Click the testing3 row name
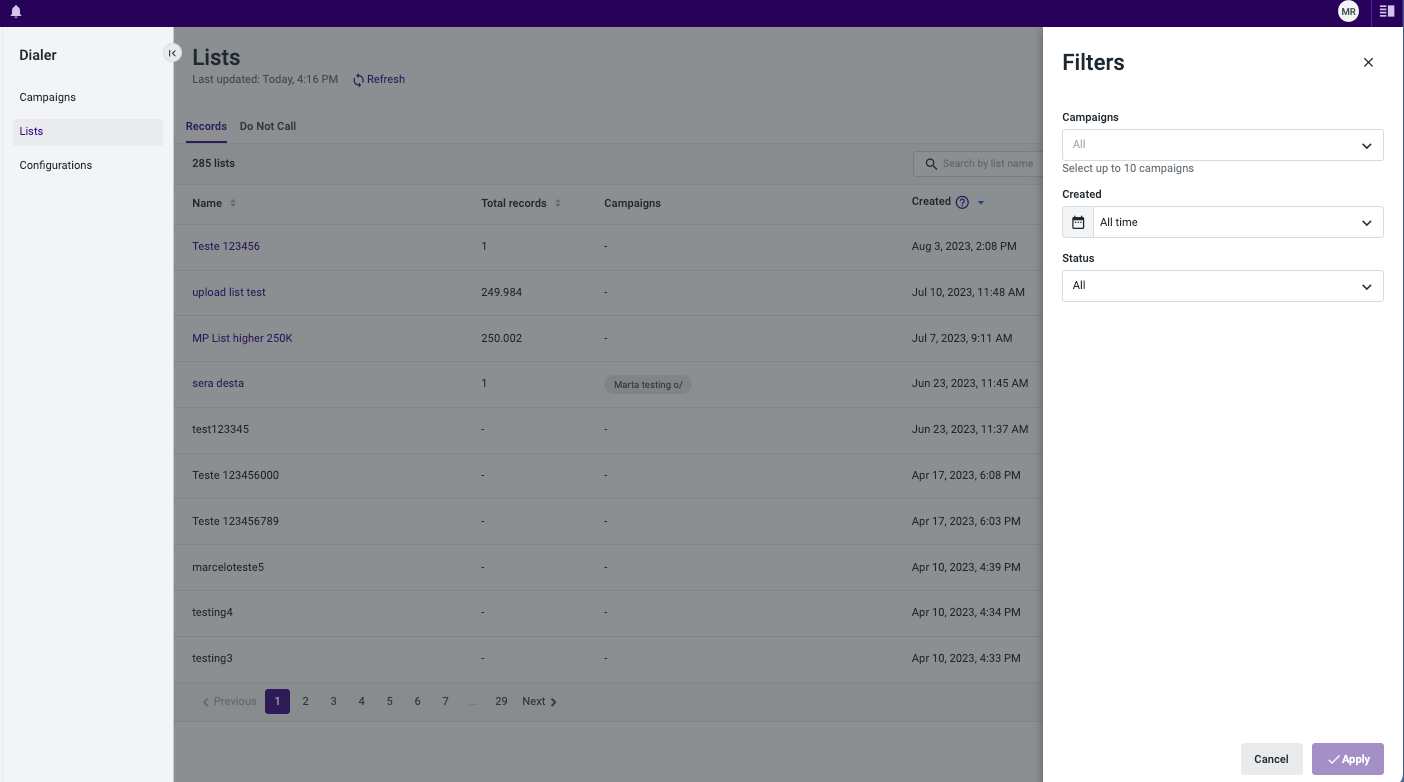Viewport: 1404px width, 782px height. pyautogui.click(x=212, y=658)
